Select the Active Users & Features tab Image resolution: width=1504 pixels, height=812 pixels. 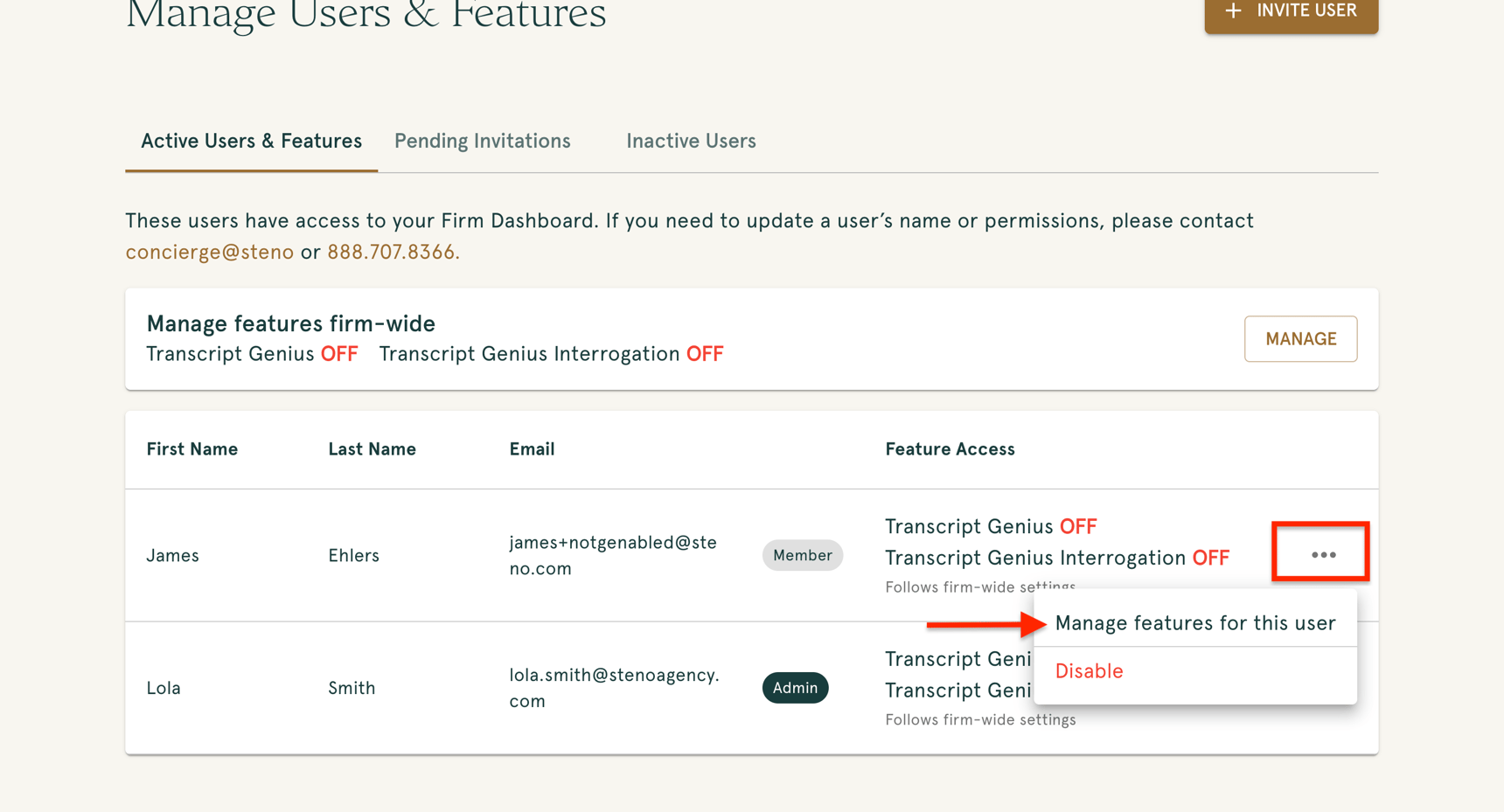251,140
